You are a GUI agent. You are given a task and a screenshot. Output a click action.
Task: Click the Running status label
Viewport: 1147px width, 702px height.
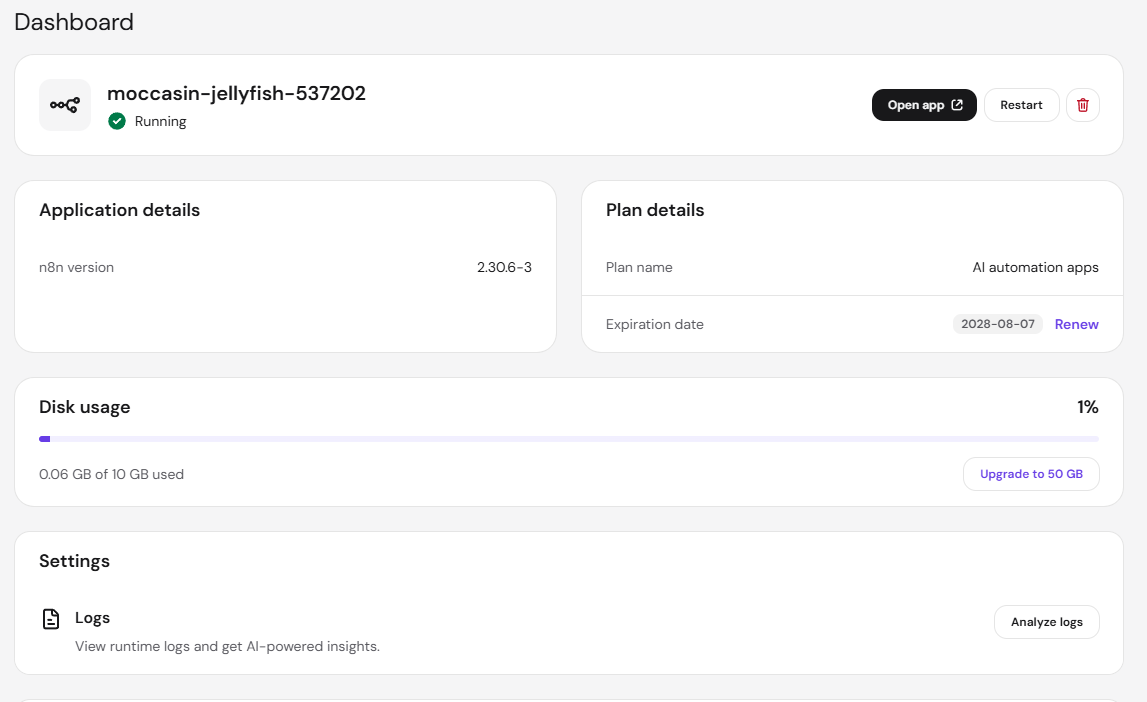160,121
